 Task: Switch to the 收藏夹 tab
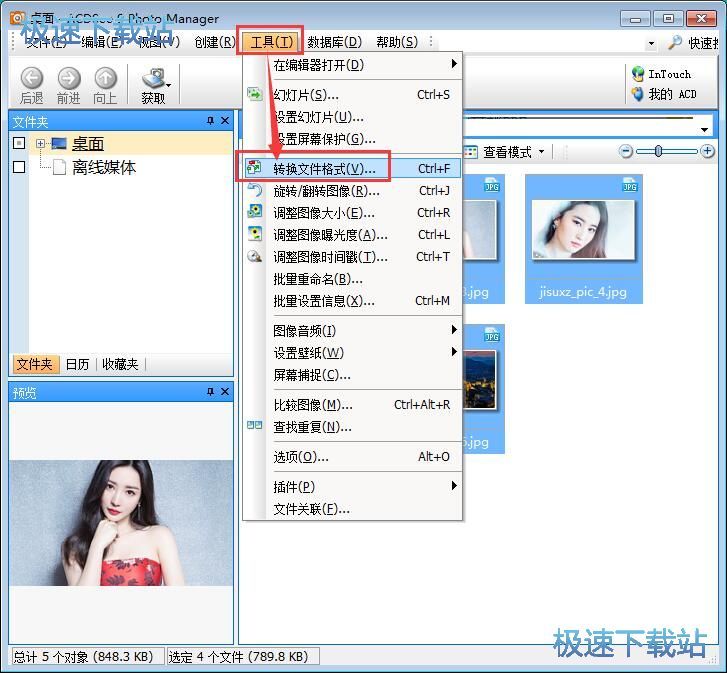tap(120, 364)
